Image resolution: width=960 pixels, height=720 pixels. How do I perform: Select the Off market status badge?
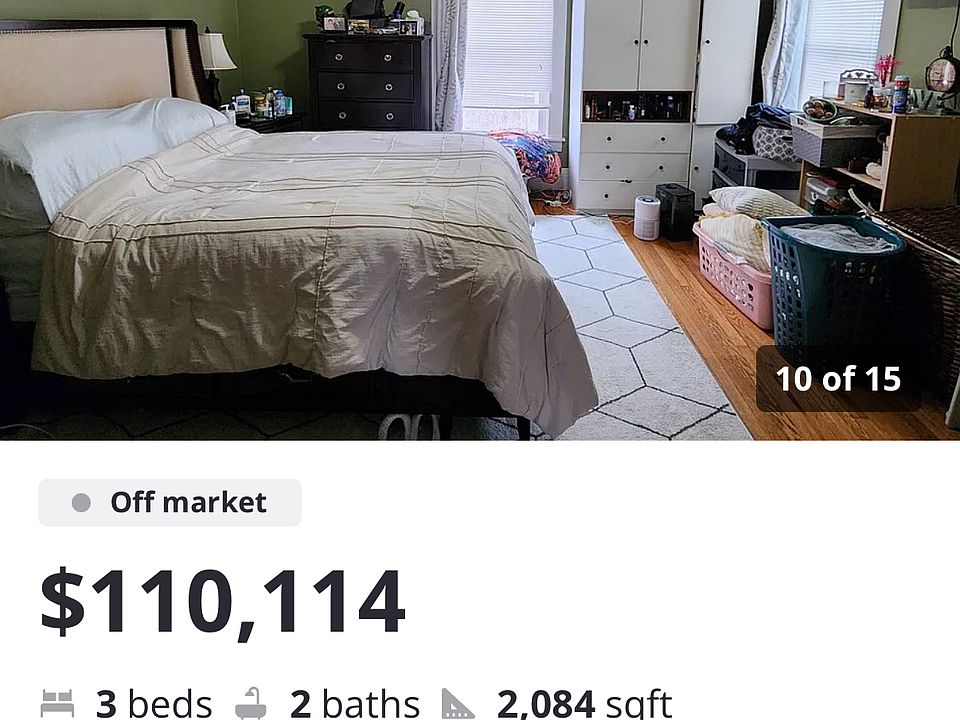click(x=170, y=503)
